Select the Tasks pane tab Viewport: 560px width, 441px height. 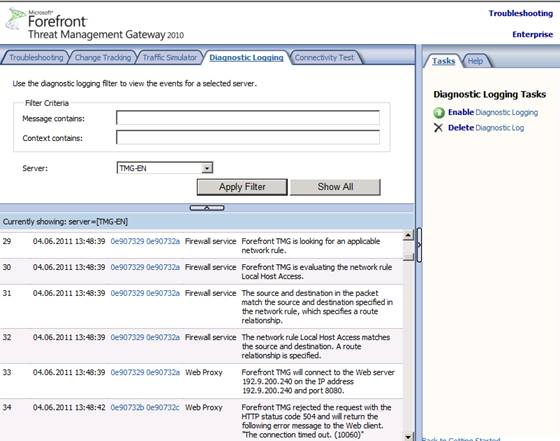tap(443, 61)
